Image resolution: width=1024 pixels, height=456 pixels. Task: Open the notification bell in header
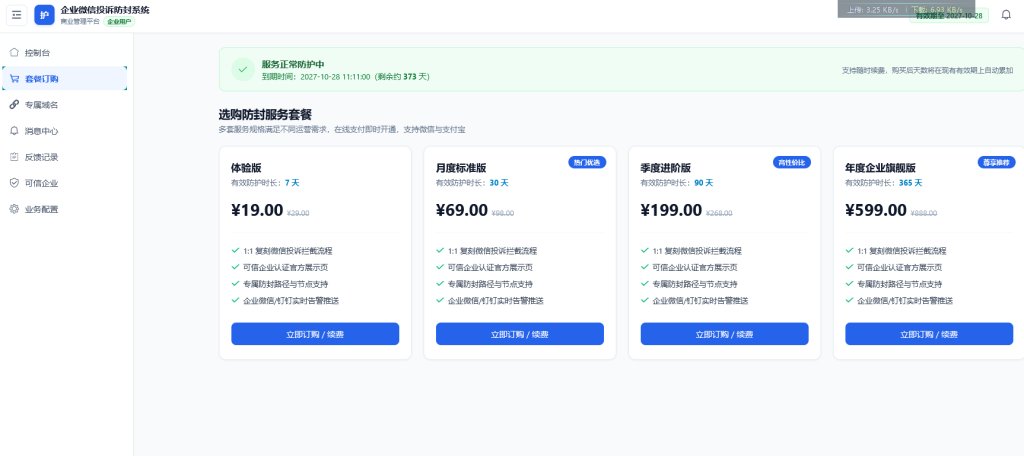[x=1006, y=14]
